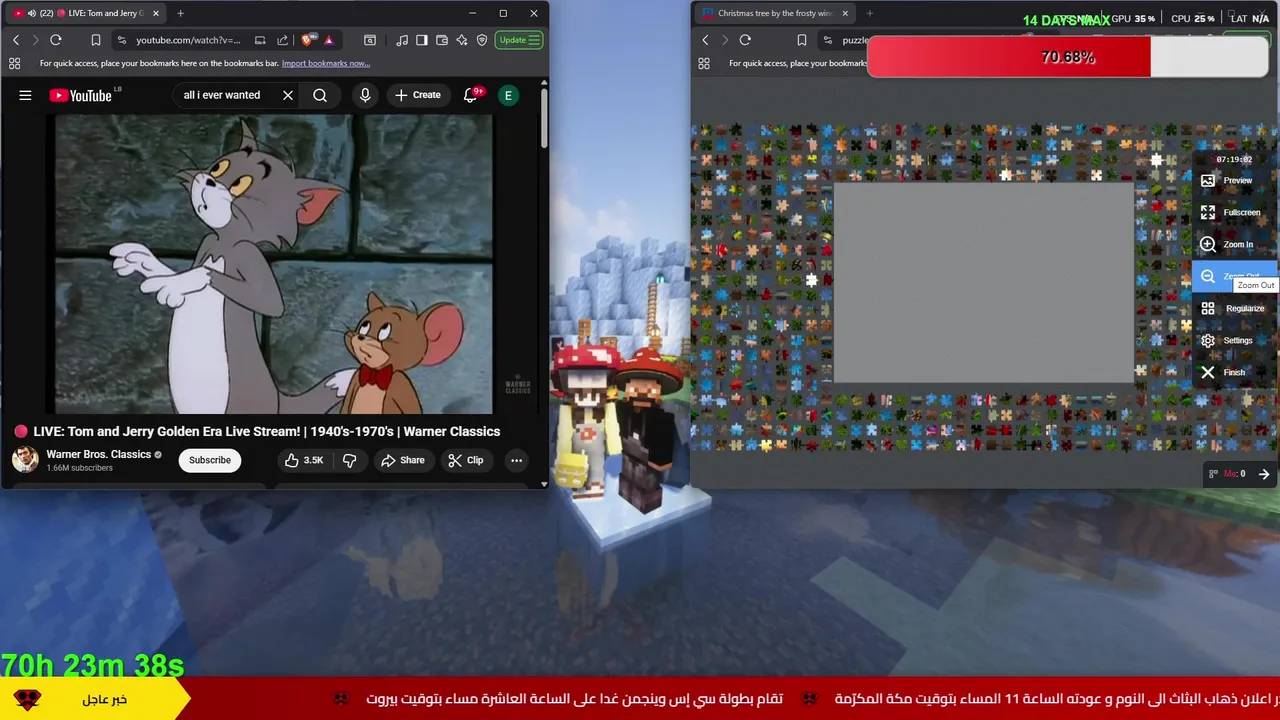Open the Update menu button in browser
1280x720 pixels.
[519, 40]
